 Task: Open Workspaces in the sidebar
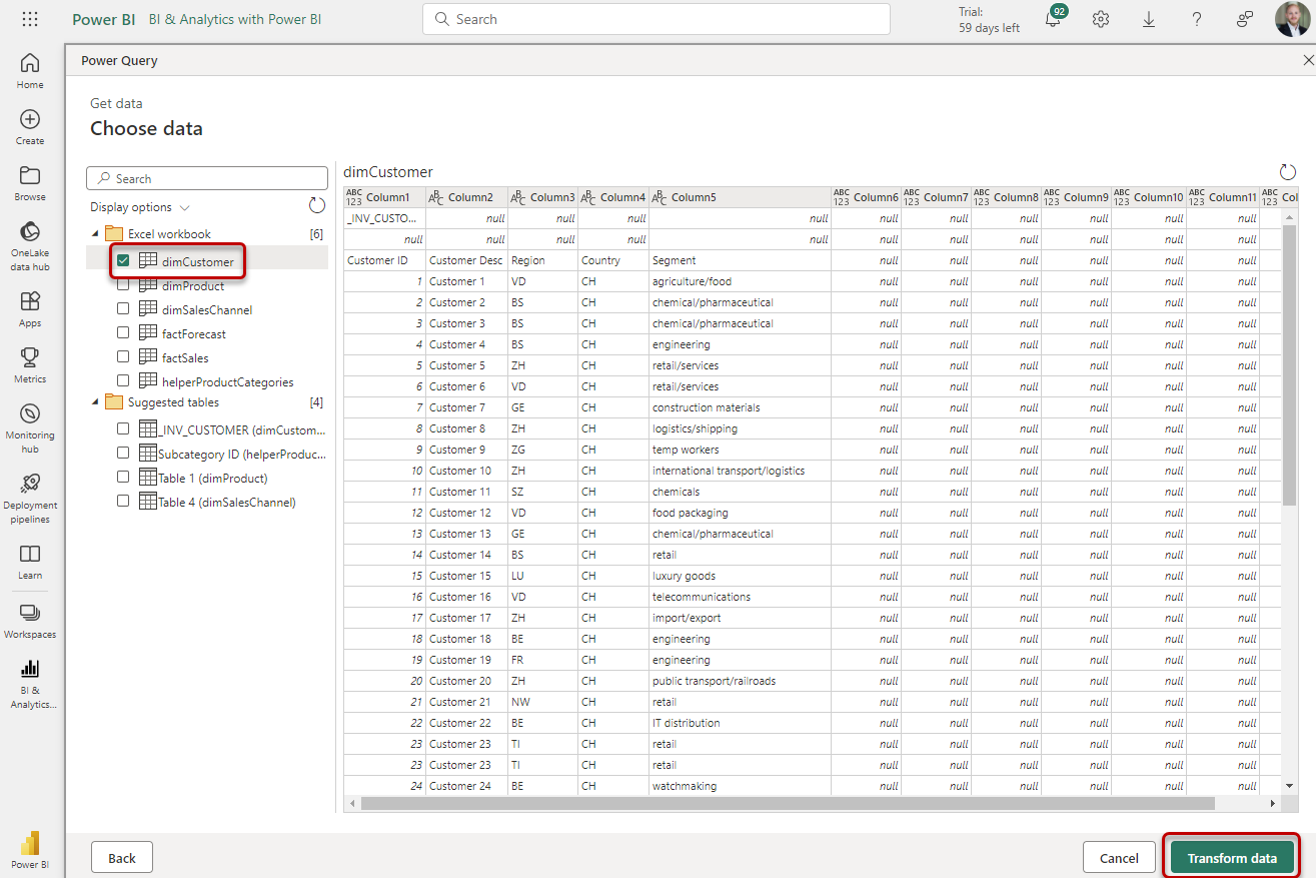30,620
